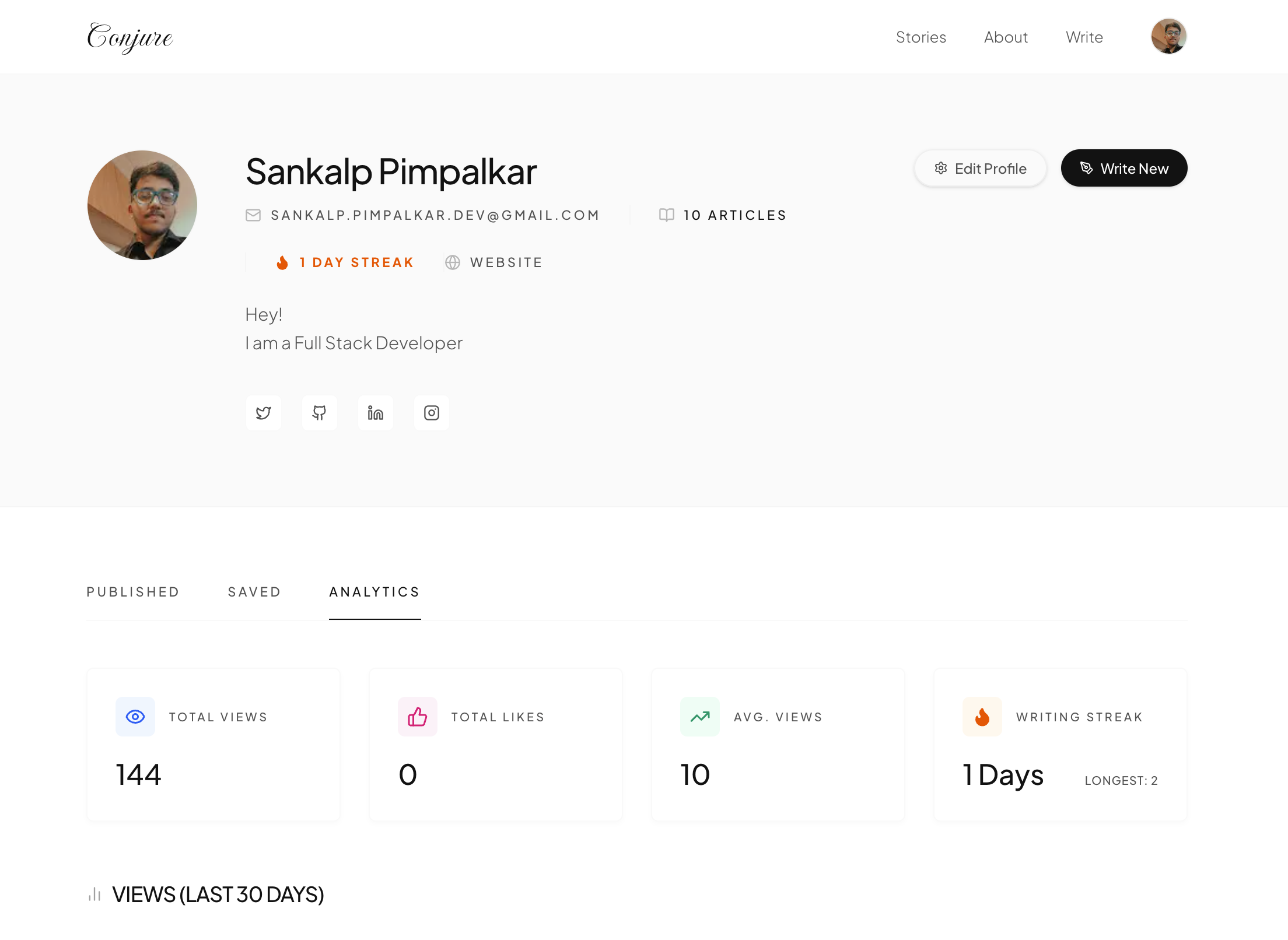Screen dimensions: 1288x940
Task: Click the globe icon beside Website
Action: point(452,262)
